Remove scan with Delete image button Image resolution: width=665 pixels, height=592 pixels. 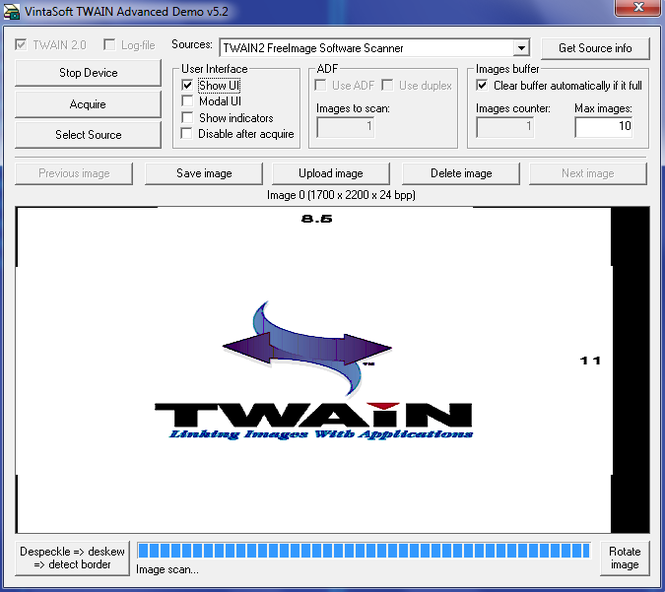461,173
